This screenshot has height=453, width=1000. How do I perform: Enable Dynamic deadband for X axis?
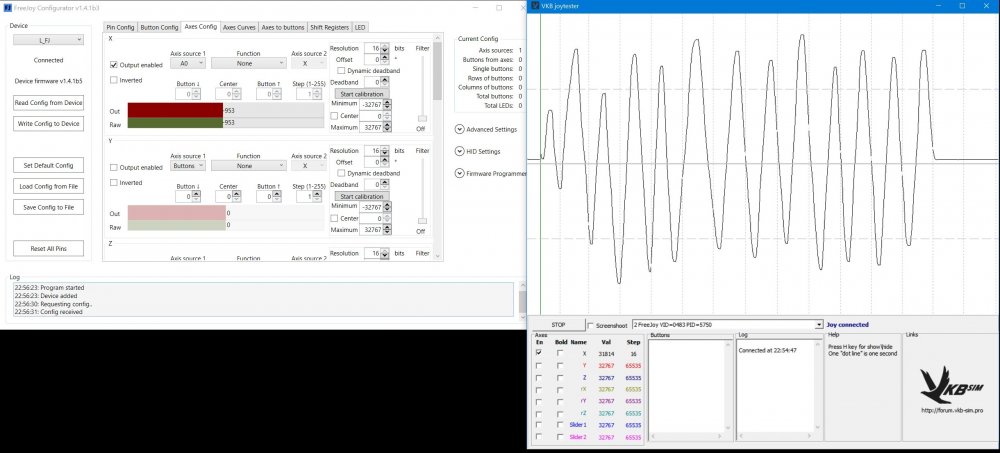341,70
